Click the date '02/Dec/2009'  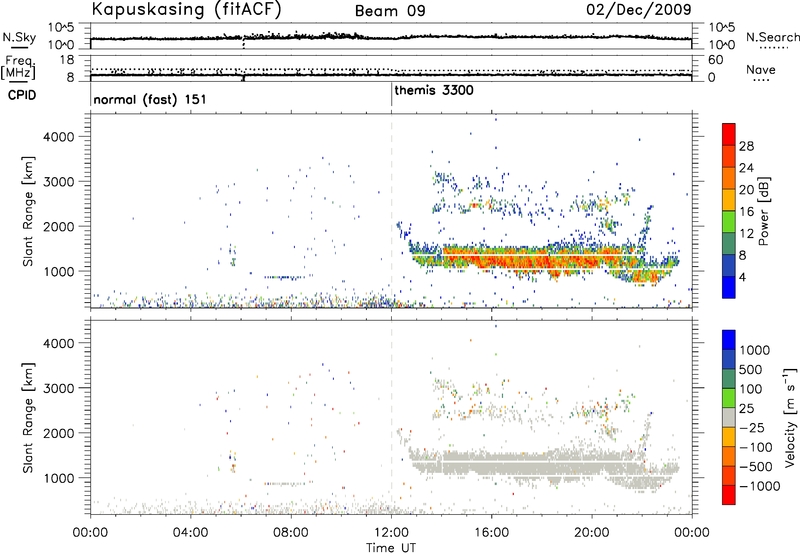(639, 9)
